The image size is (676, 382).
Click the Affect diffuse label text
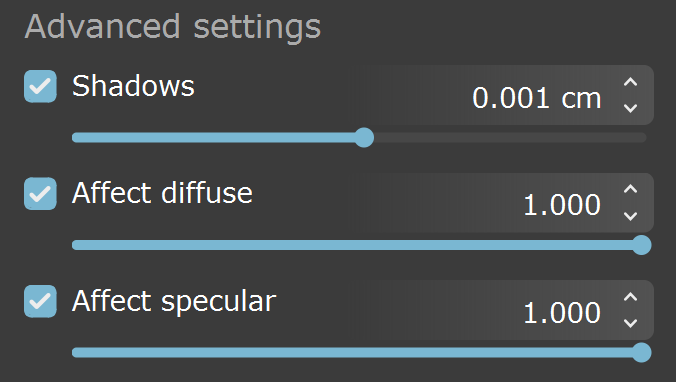162,193
